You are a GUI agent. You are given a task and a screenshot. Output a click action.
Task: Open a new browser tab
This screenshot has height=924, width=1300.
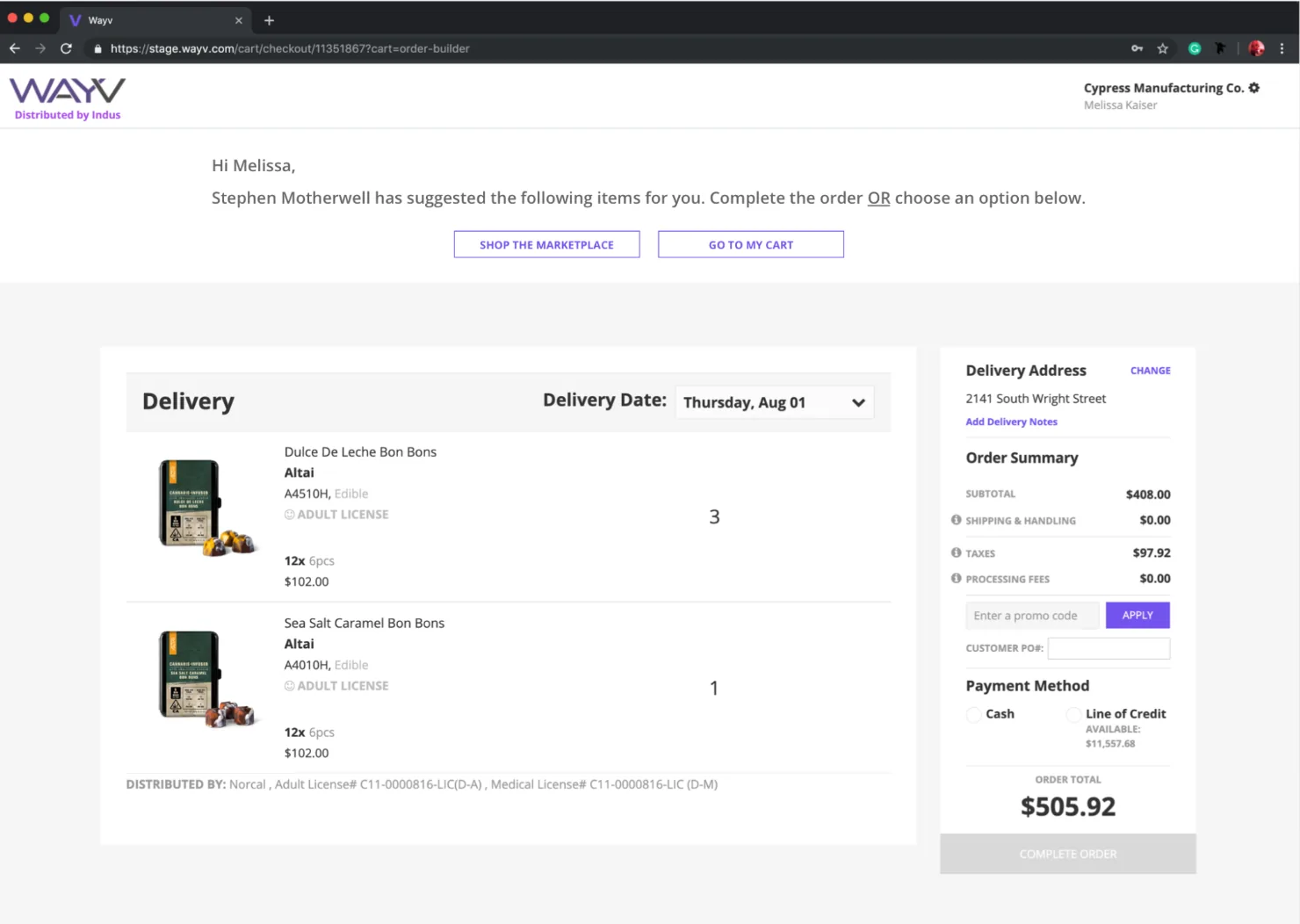[270, 20]
